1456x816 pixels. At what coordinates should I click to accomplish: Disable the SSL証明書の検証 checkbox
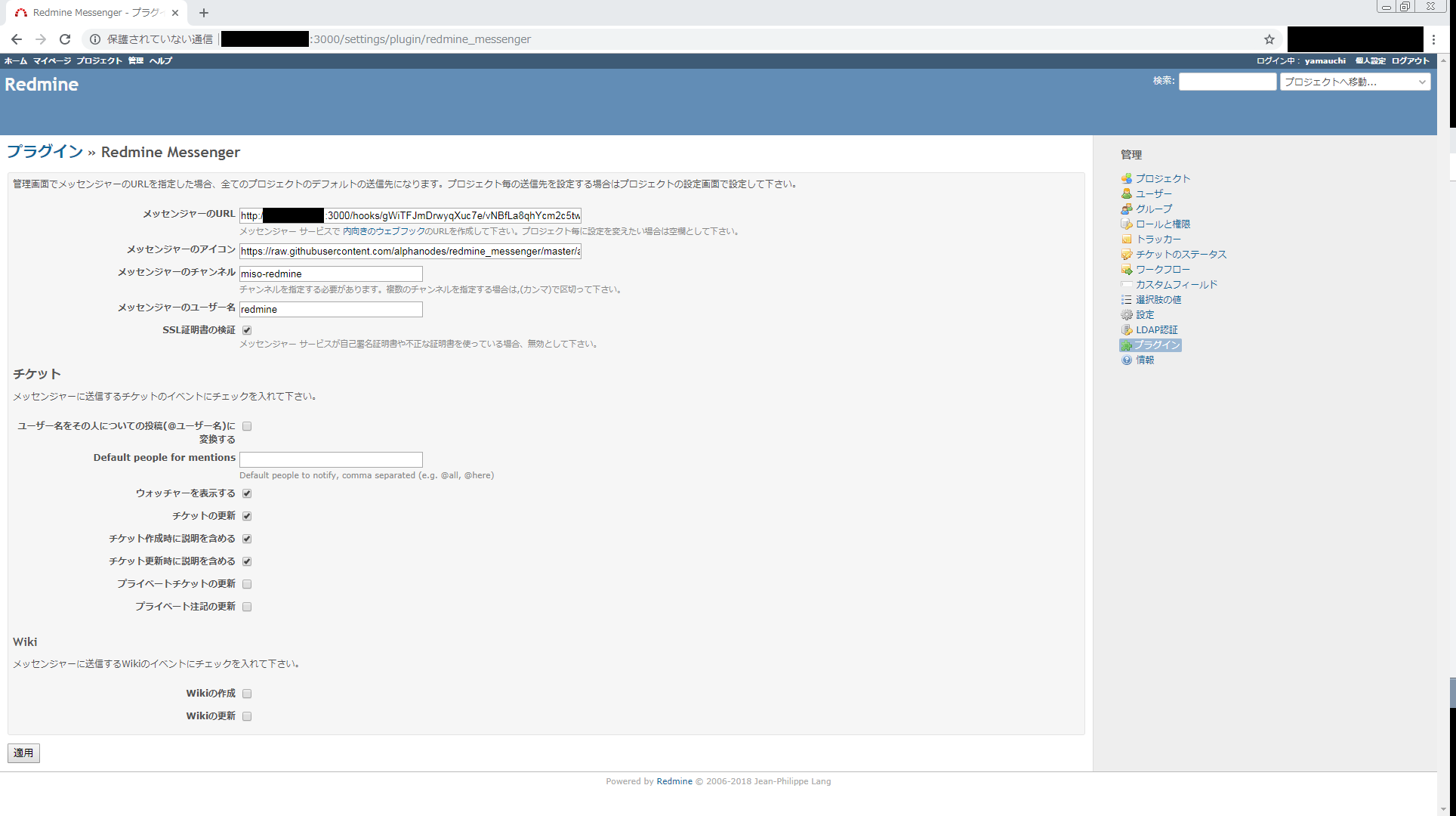click(x=247, y=330)
